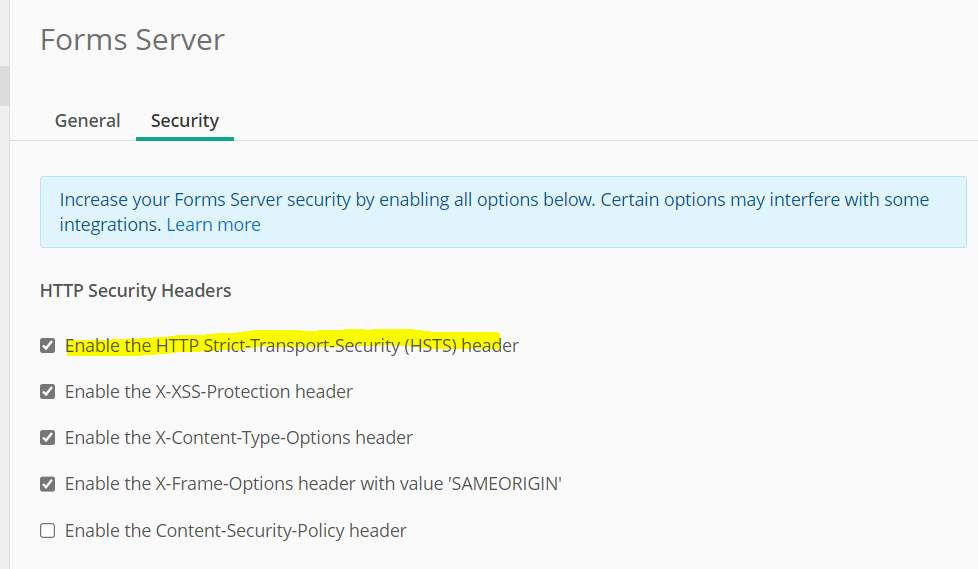Click the left sidebar strip below the thumb
Image resolution: width=978 pixels, height=569 pixels.
pos(4,337)
